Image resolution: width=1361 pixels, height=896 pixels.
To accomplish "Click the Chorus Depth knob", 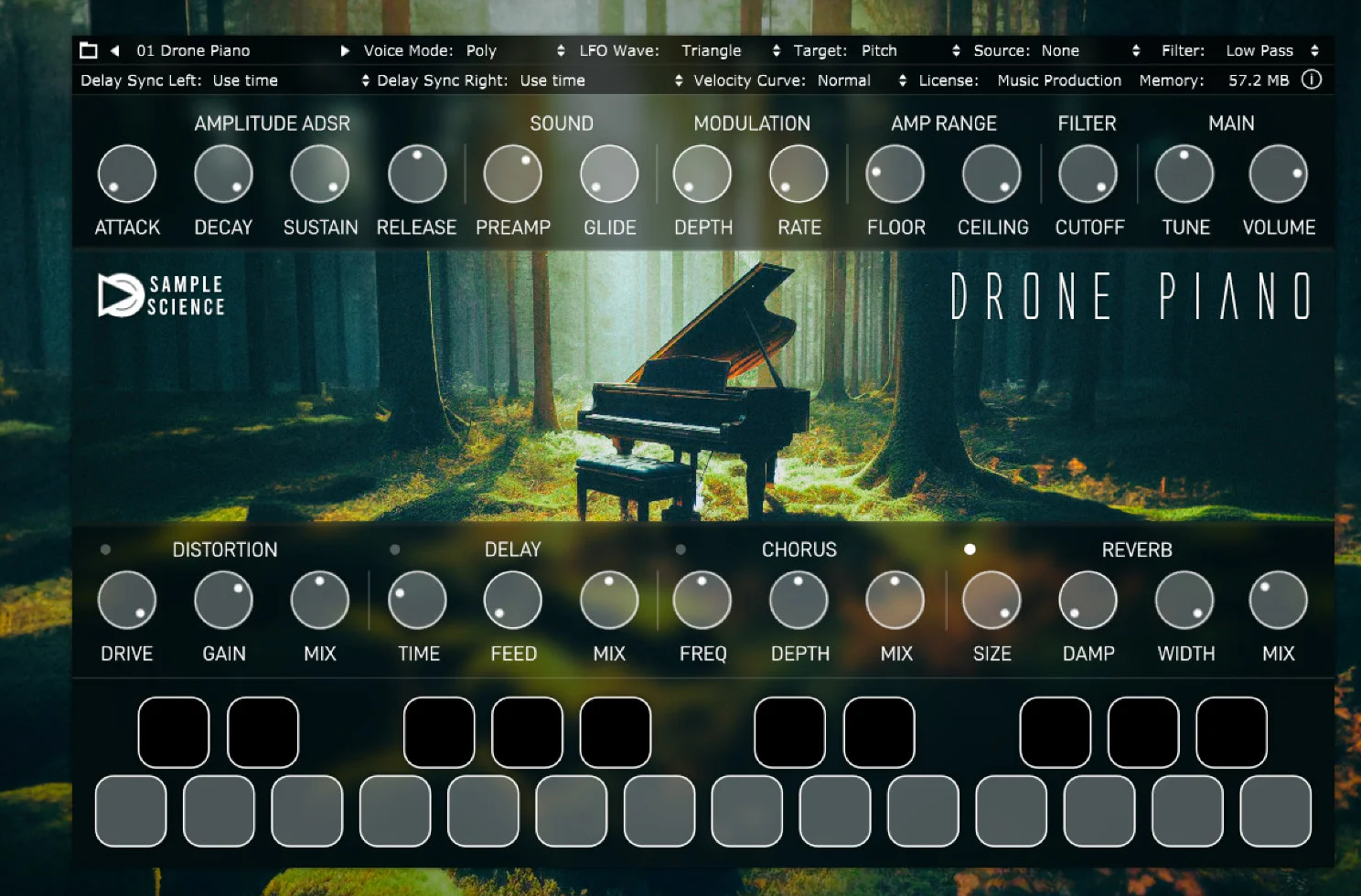I will click(798, 601).
